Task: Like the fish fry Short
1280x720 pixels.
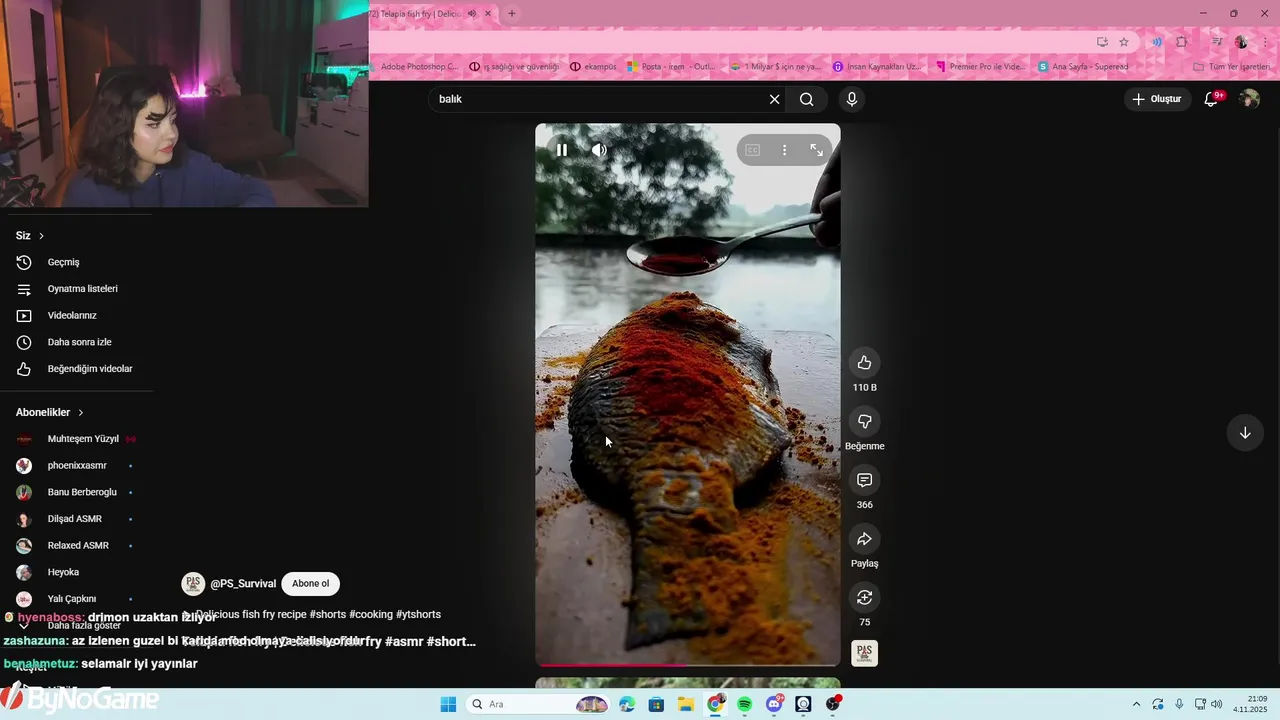Action: (865, 363)
